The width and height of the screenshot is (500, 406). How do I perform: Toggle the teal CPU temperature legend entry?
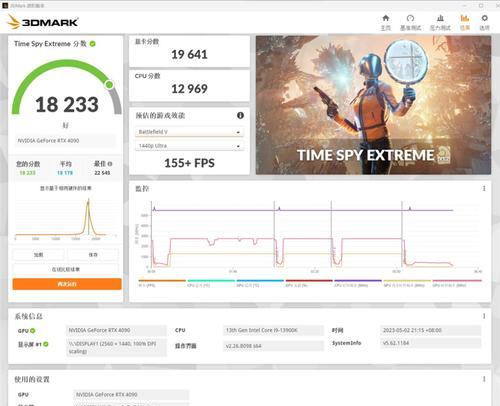pos(211,283)
